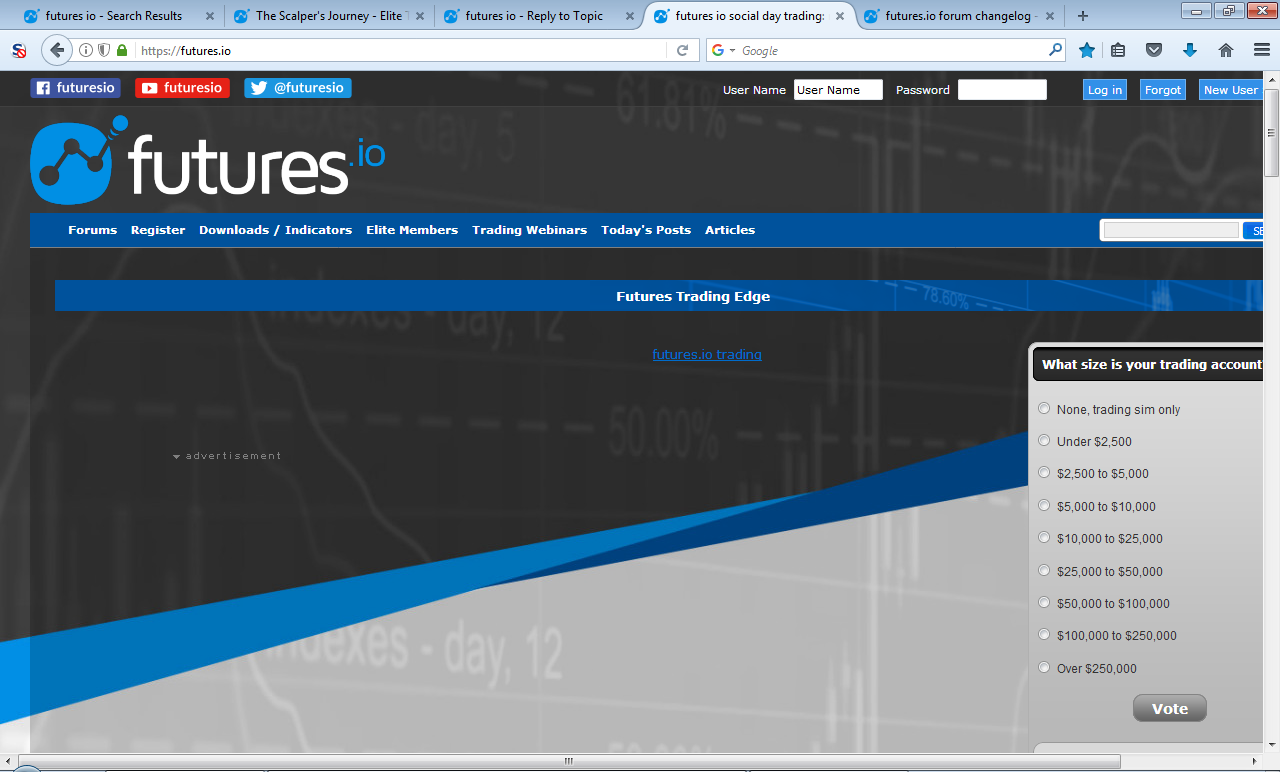Screen dimensions: 1280x772
Task: Open tracking protection shield icon
Action: pos(104,50)
